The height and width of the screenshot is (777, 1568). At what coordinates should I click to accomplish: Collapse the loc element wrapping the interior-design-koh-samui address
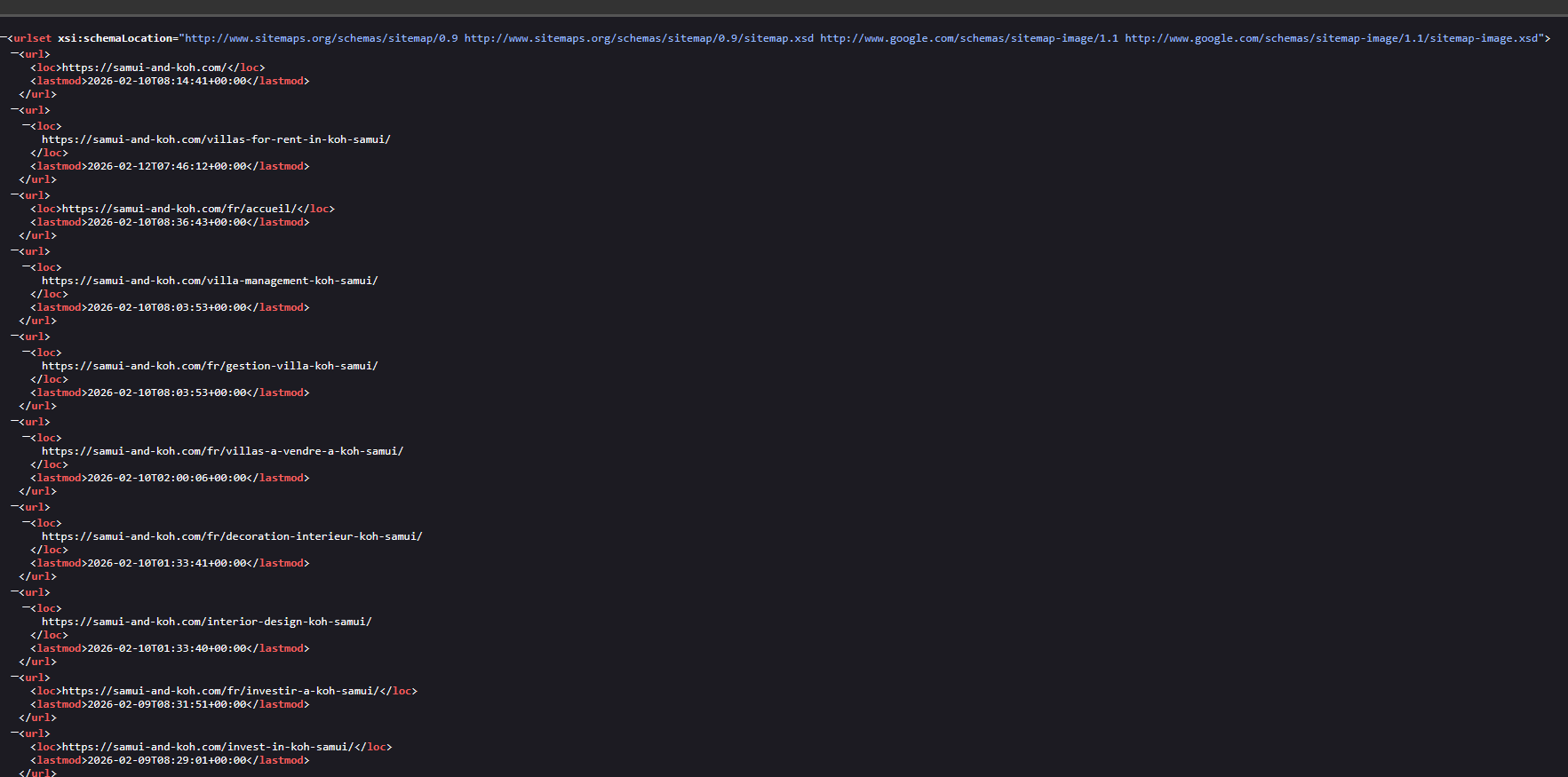tap(27, 608)
